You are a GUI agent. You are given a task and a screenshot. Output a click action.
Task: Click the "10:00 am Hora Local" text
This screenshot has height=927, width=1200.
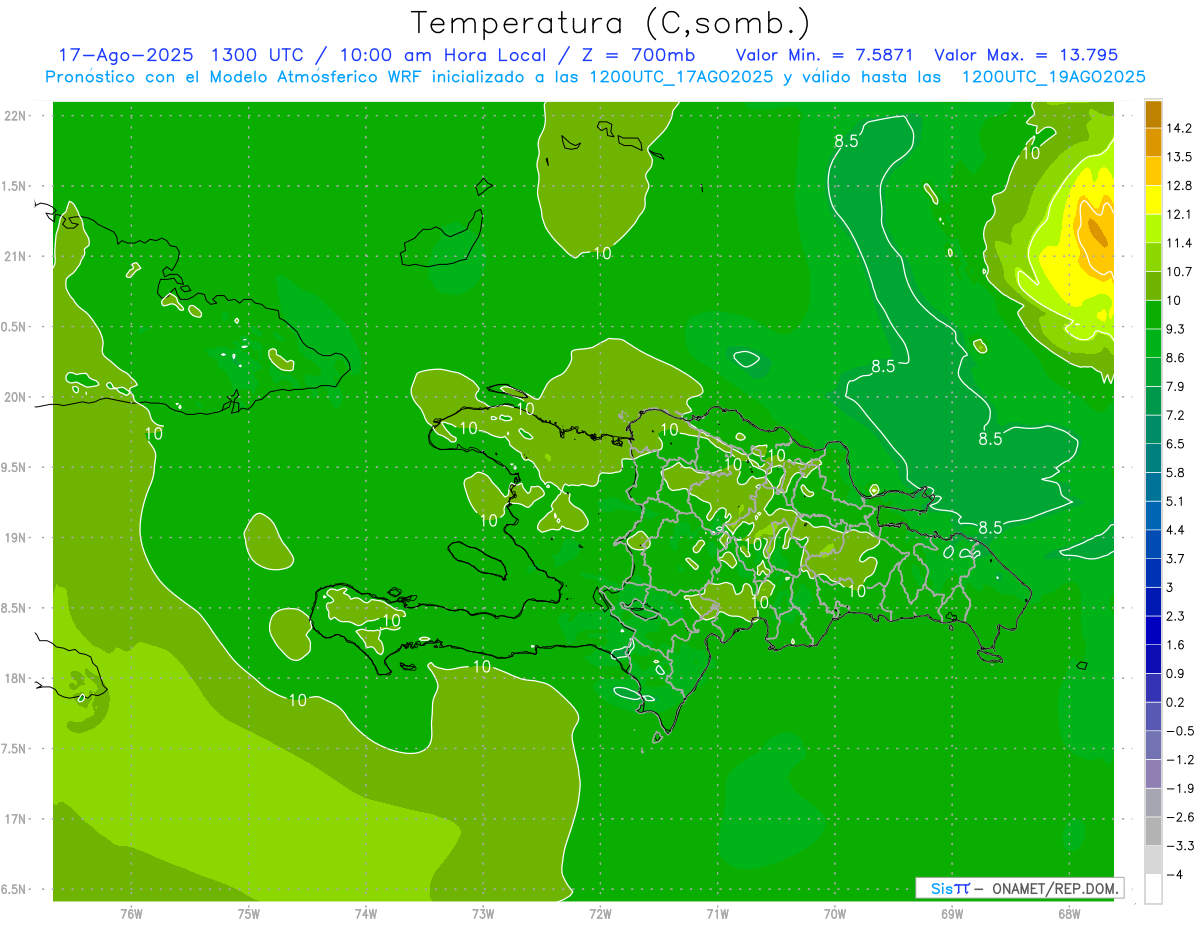[442, 55]
